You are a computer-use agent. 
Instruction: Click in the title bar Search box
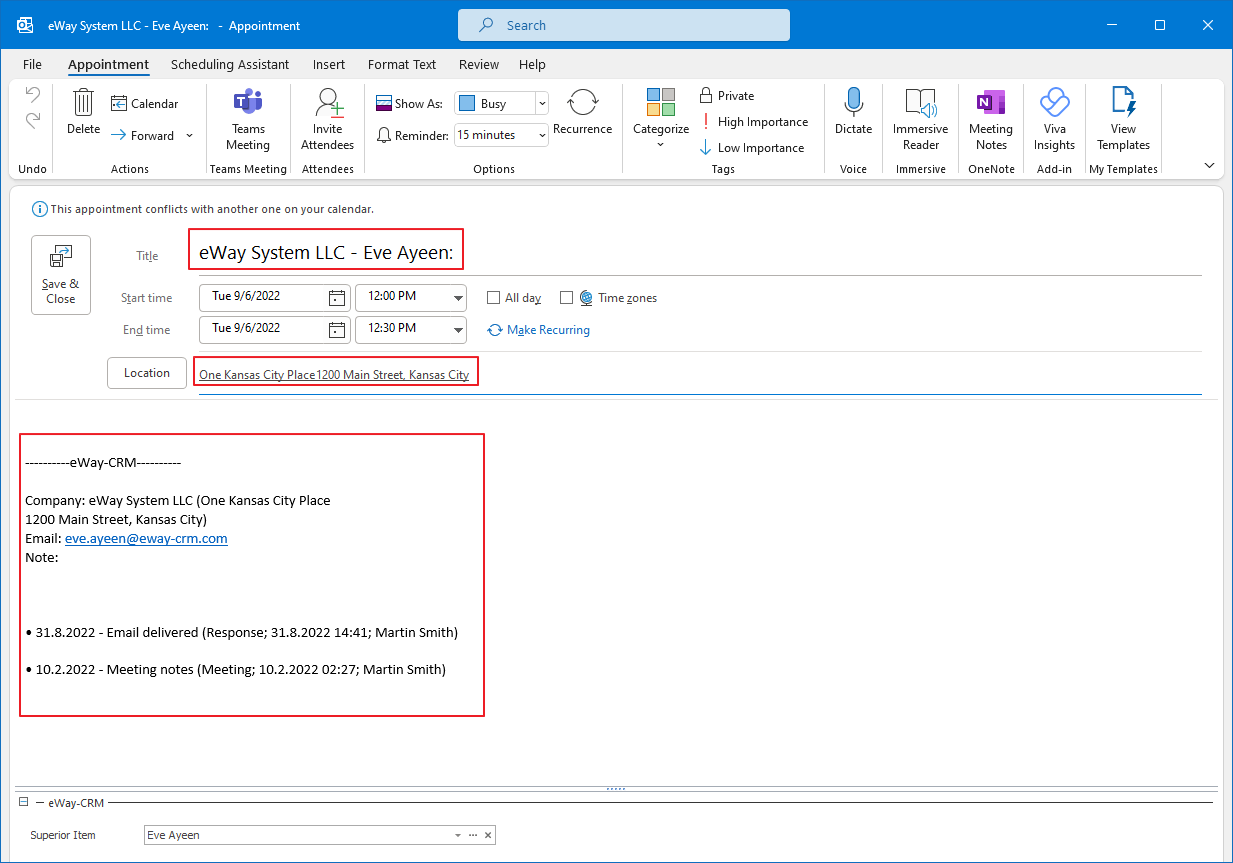(x=624, y=25)
